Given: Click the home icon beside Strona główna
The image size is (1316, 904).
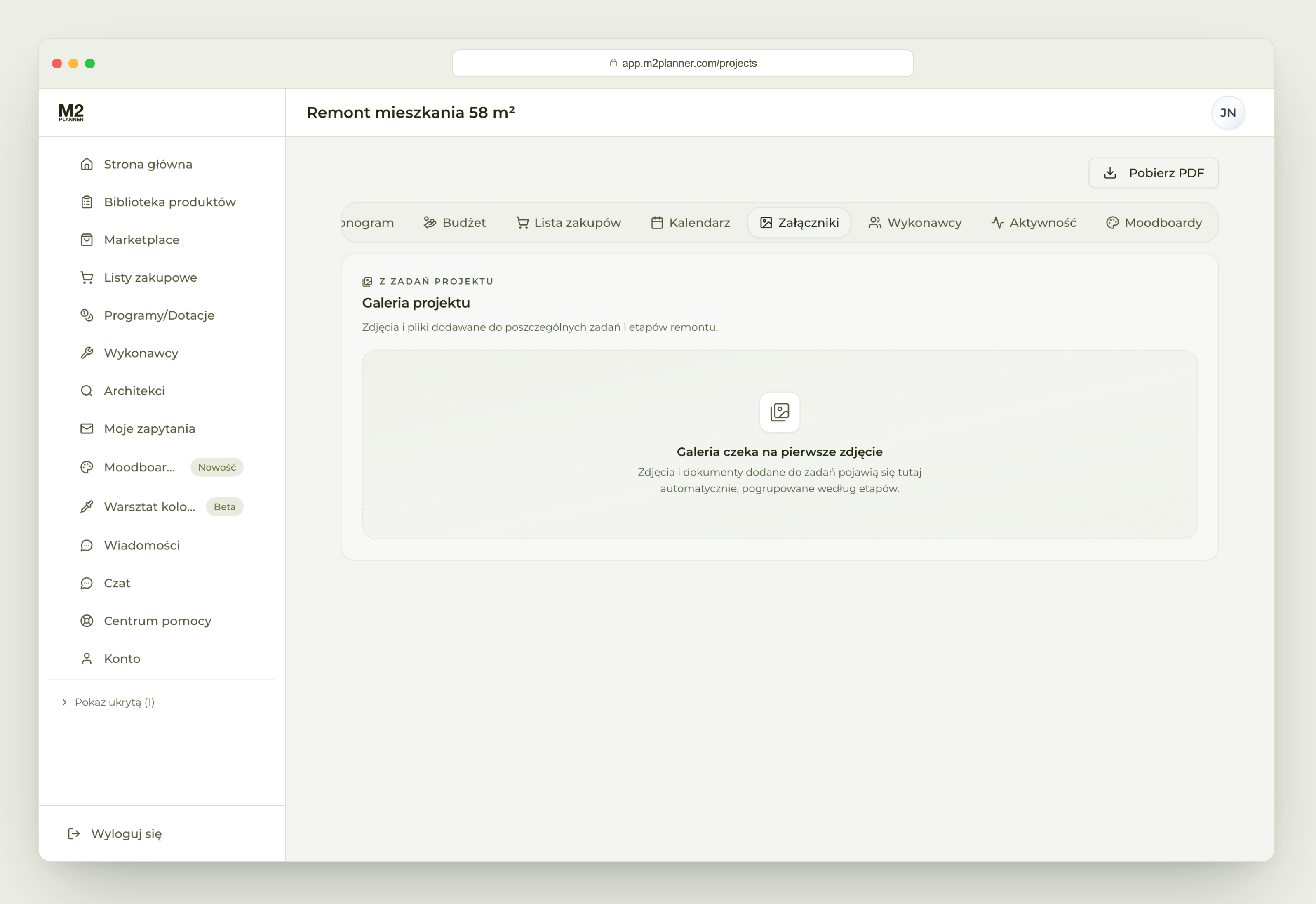Looking at the screenshot, I should pos(87,164).
